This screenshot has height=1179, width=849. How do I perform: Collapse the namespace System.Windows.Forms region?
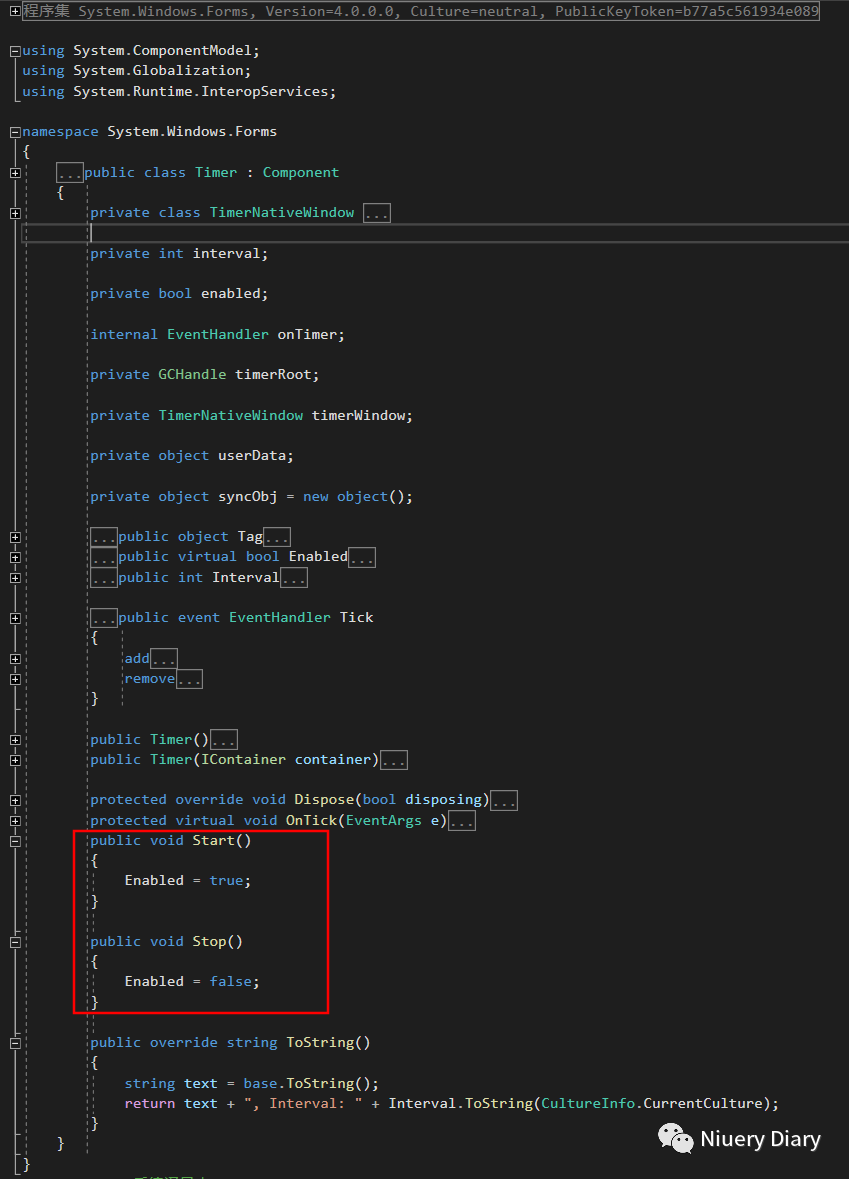14,131
